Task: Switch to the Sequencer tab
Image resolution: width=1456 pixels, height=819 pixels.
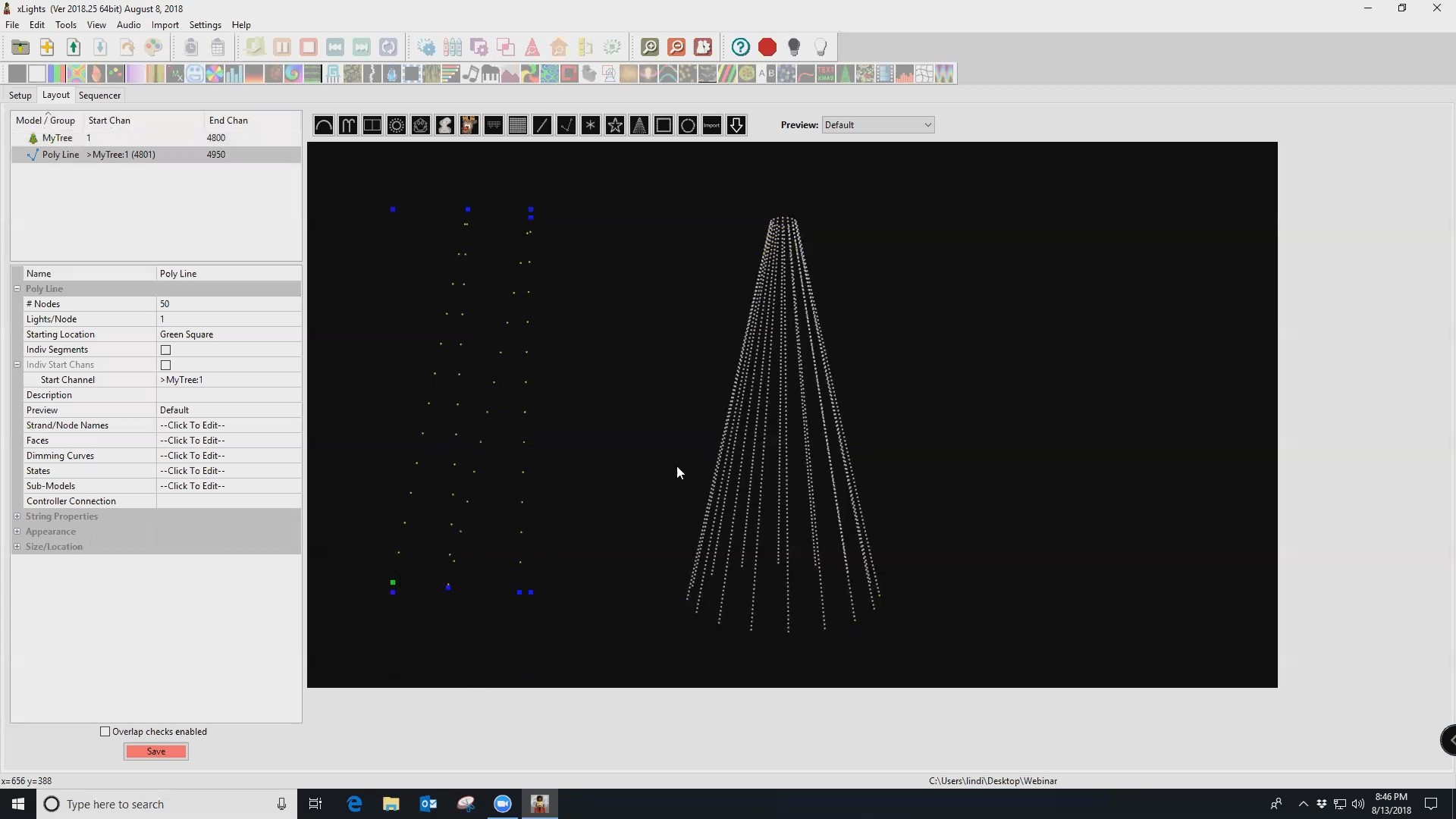Action: [99, 96]
